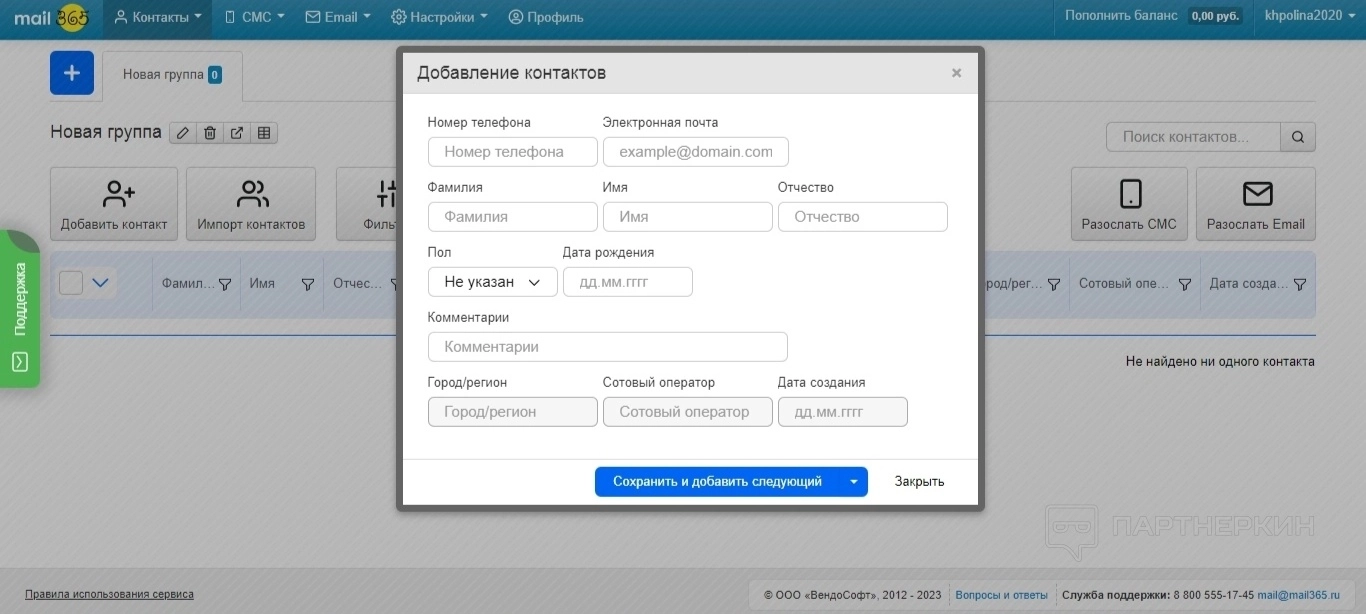1366x614 pixels.
Task: Click the mail365 logo
Action: coord(52,17)
